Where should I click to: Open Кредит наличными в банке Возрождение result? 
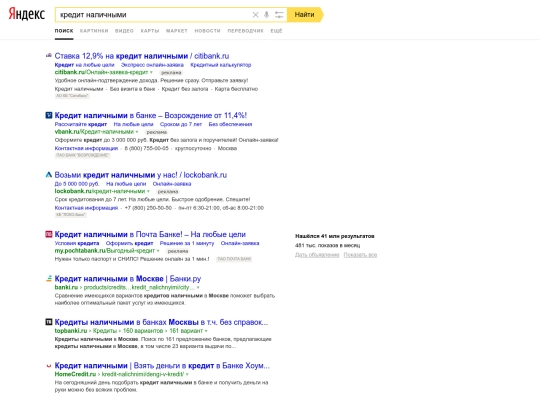[x=150, y=115]
